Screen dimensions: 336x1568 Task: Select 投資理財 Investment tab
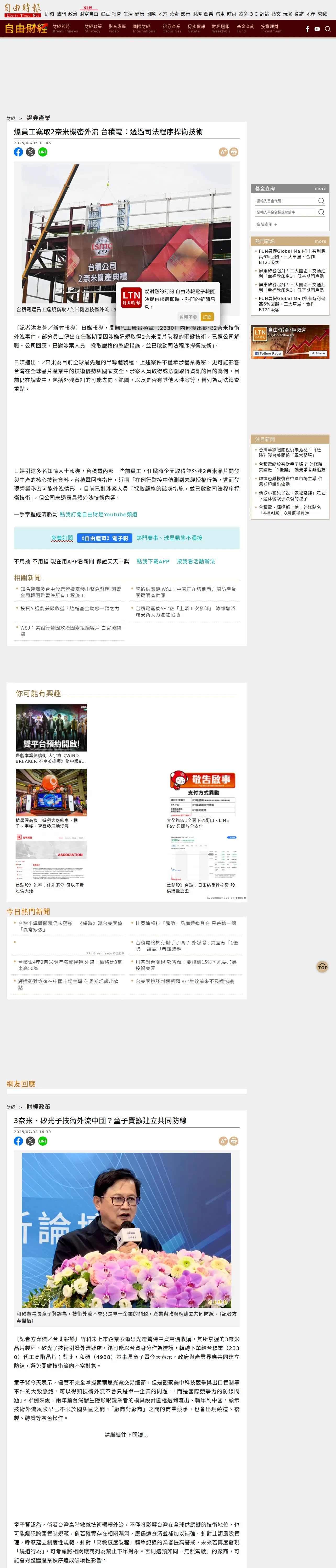(271, 28)
